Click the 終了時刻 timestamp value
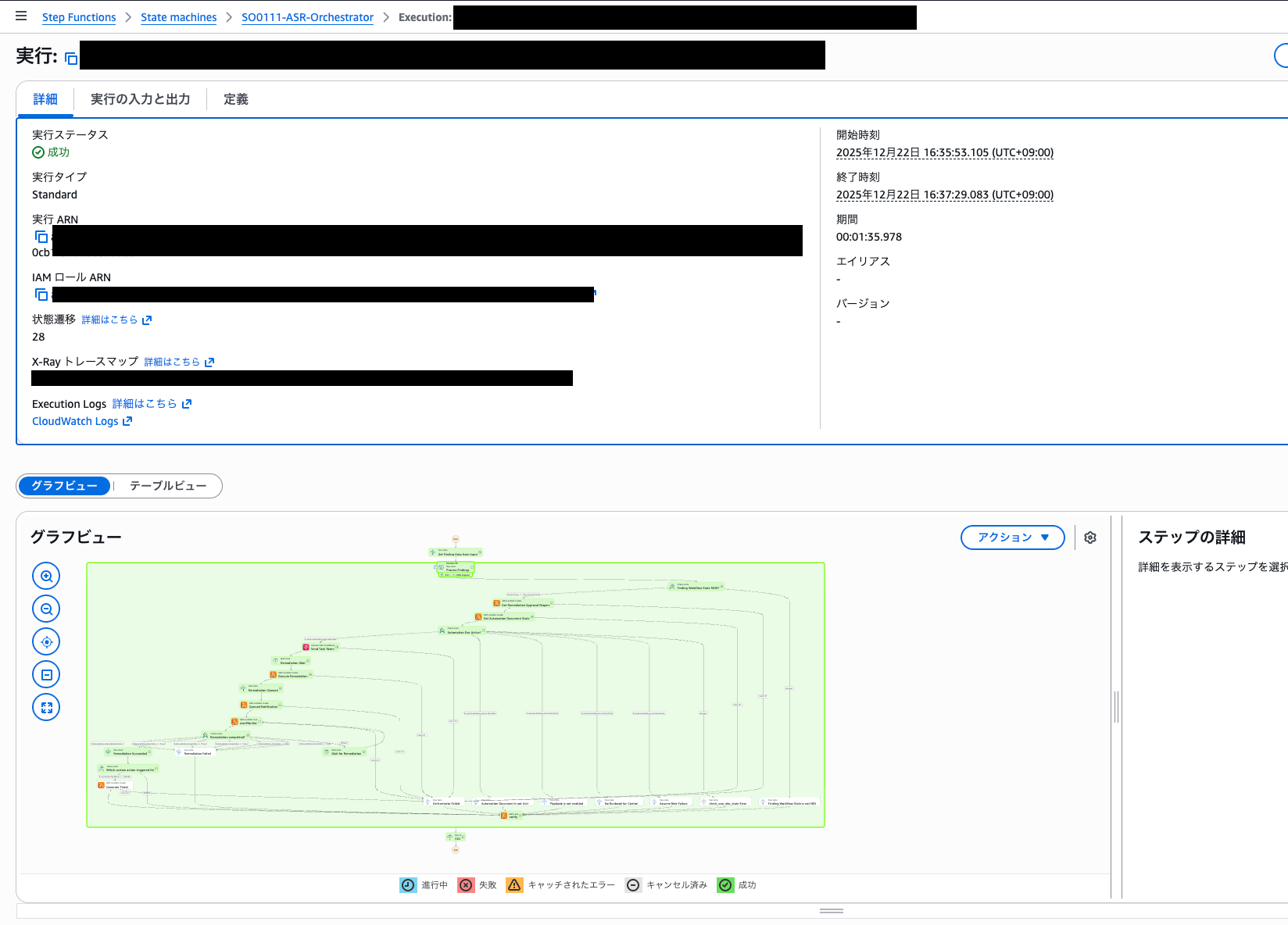The height and width of the screenshot is (925, 1288). point(945,195)
